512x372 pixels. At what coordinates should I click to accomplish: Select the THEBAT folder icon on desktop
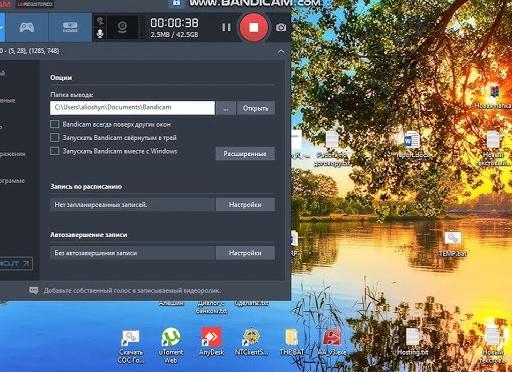click(292, 342)
